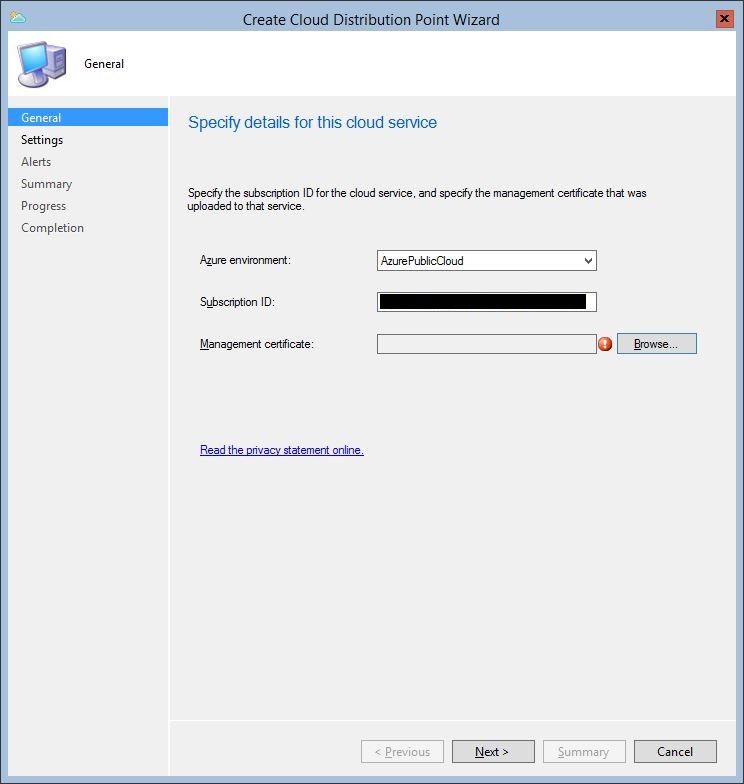Click the 'Azure environment:' label
This screenshot has width=744, height=784.
tap(245, 260)
